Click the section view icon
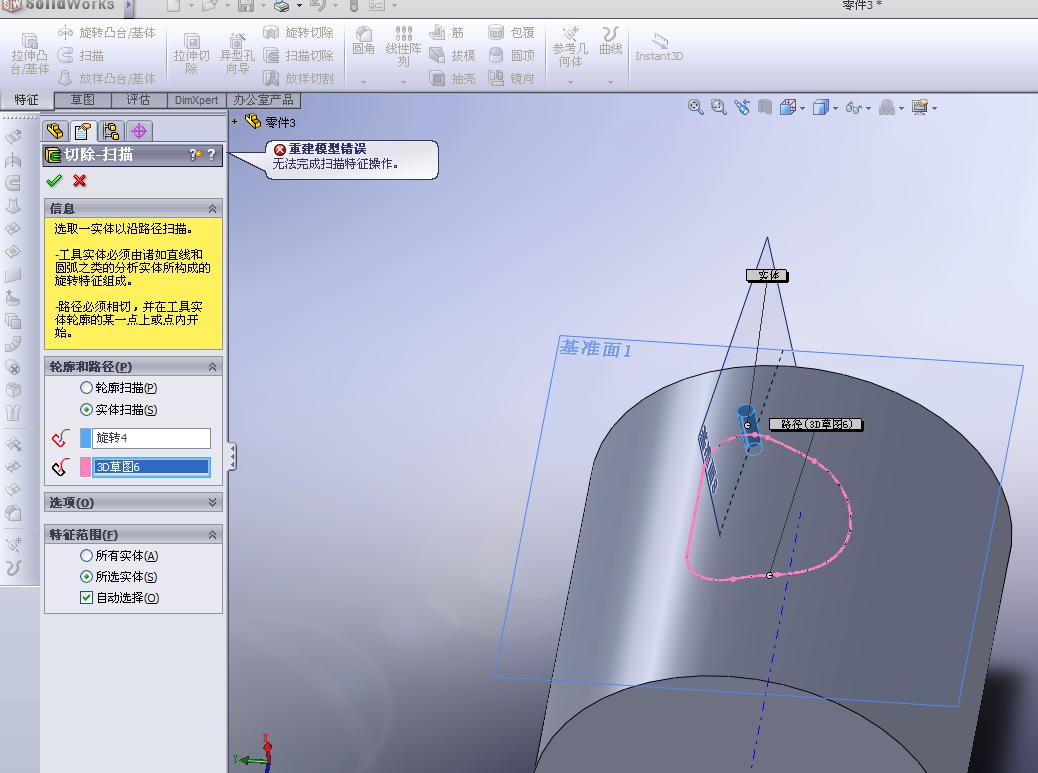Screen dimensions: 1038x773 click(x=765, y=107)
